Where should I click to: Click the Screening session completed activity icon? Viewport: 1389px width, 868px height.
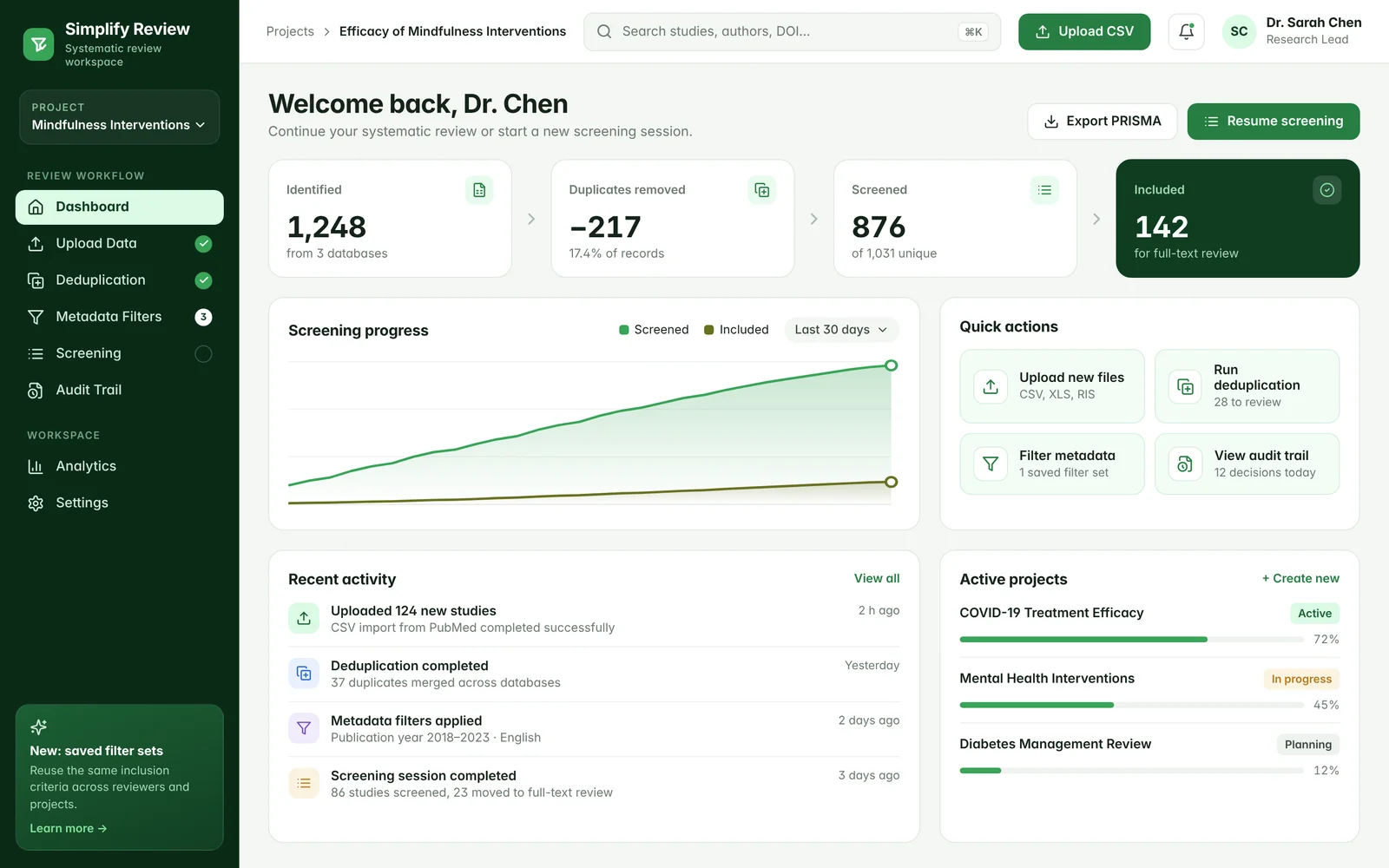(304, 783)
